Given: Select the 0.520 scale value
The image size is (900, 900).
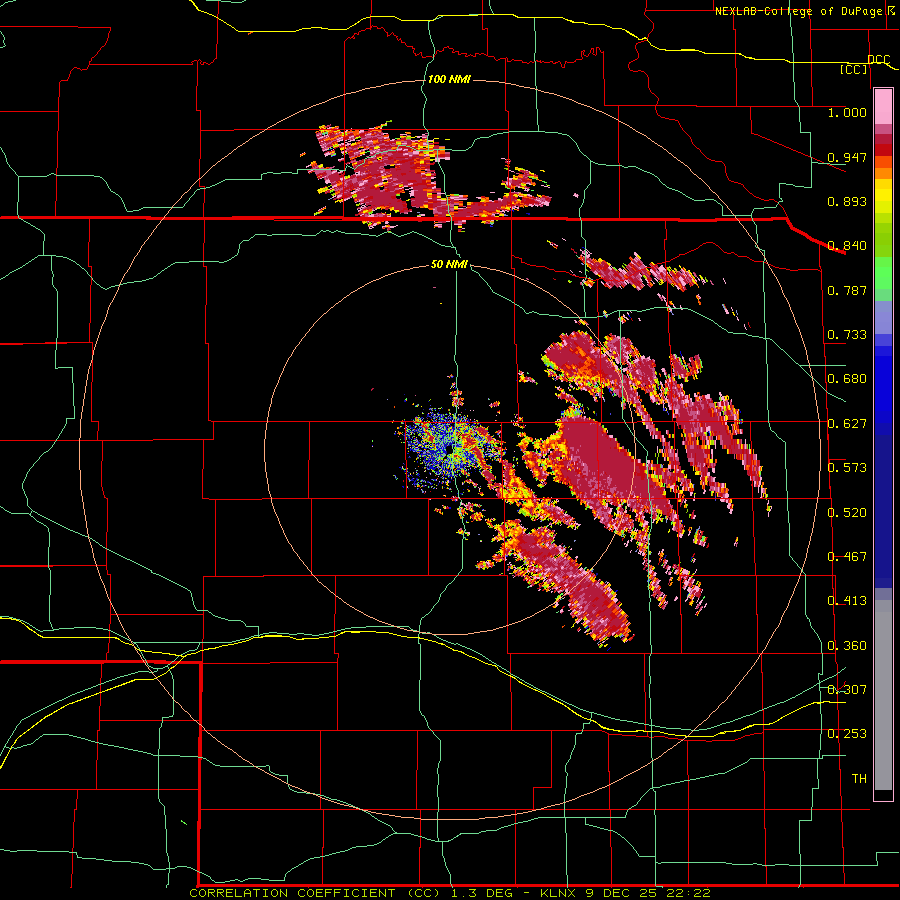Looking at the screenshot, I should pos(847,513).
